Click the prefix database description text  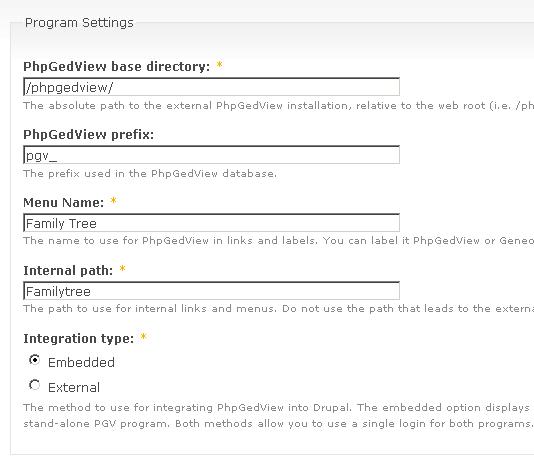(x=150, y=174)
